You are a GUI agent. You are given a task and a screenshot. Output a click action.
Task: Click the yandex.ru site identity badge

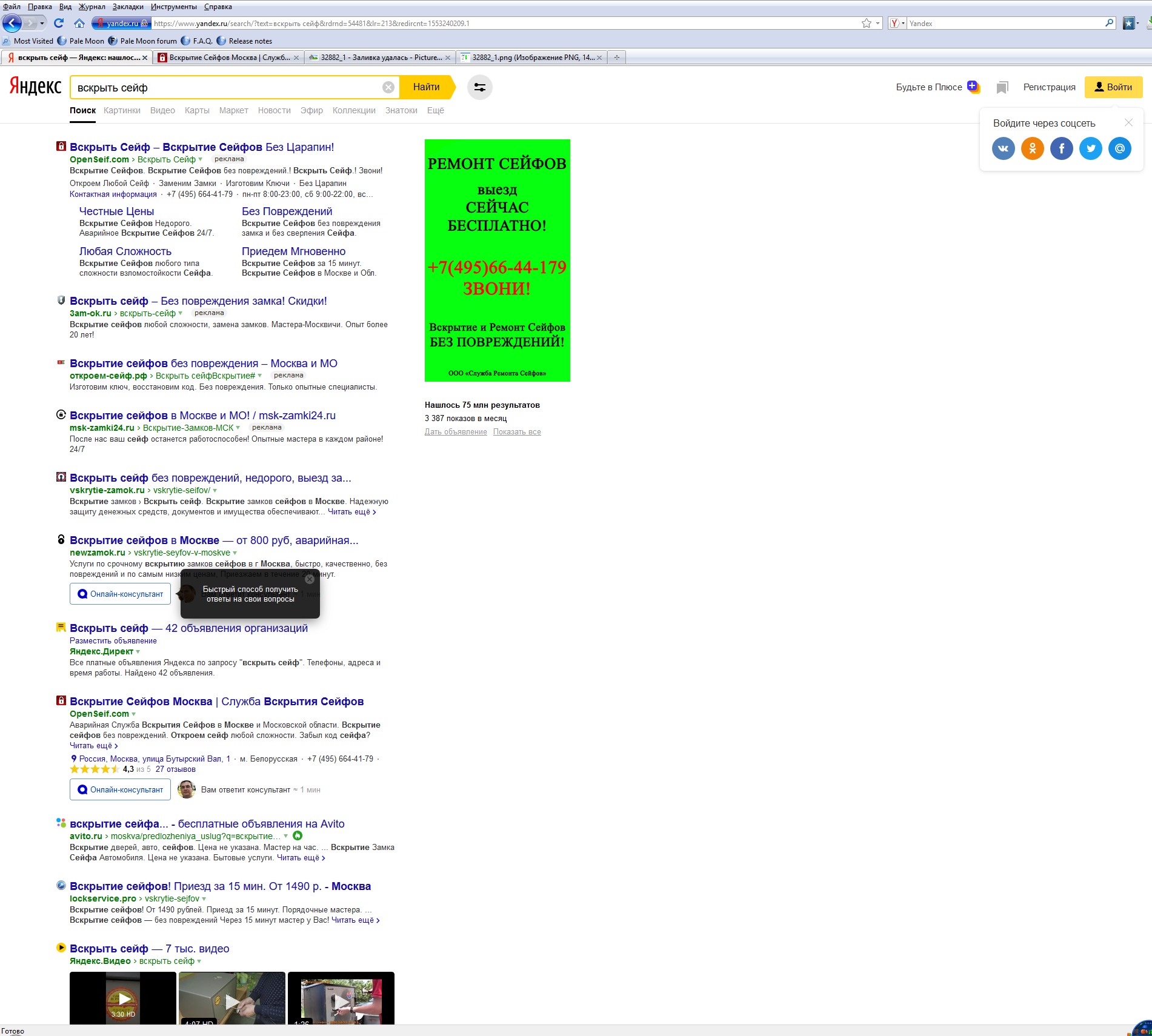tap(121, 23)
